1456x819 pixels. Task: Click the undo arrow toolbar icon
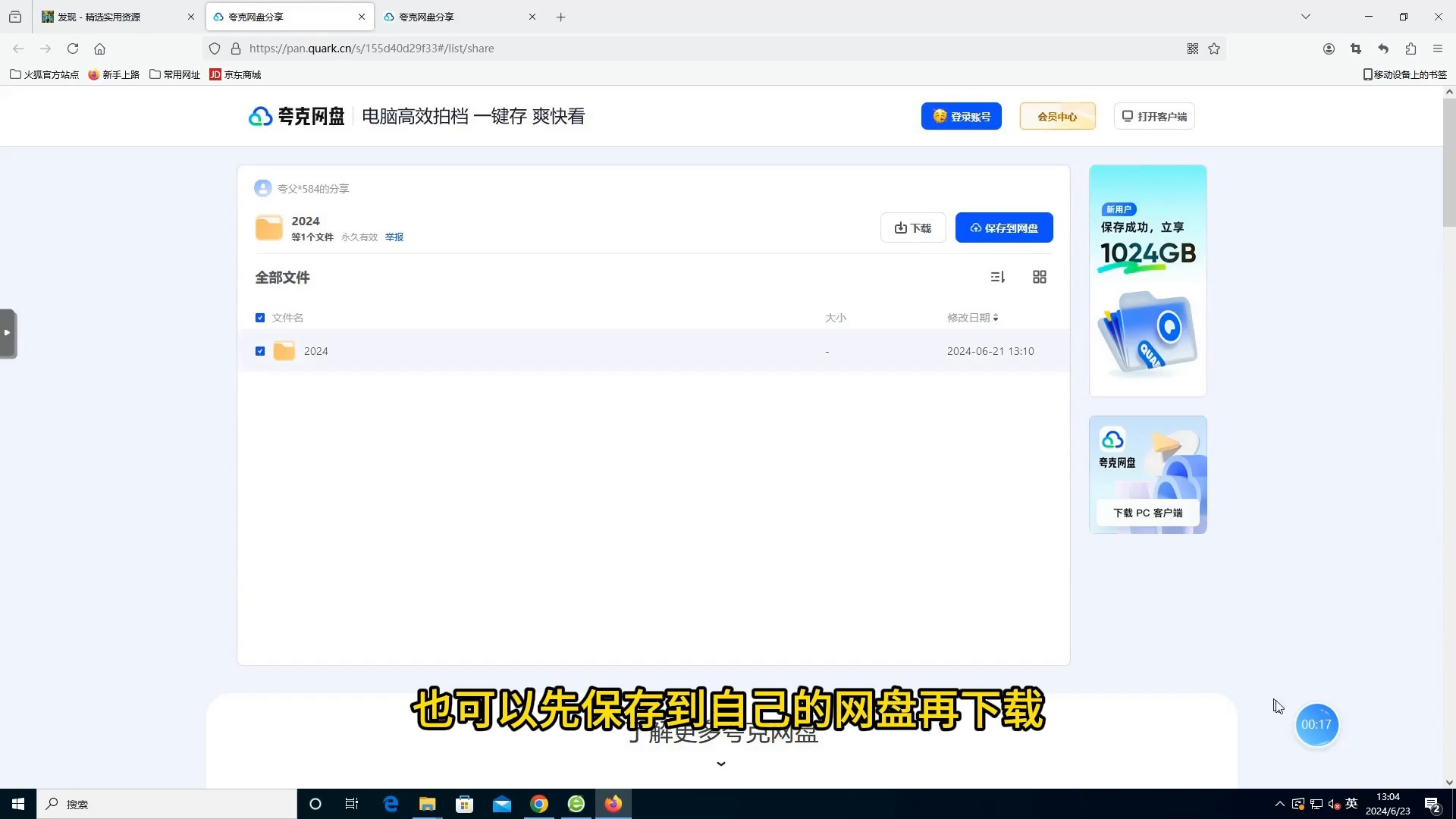[1383, 49]
